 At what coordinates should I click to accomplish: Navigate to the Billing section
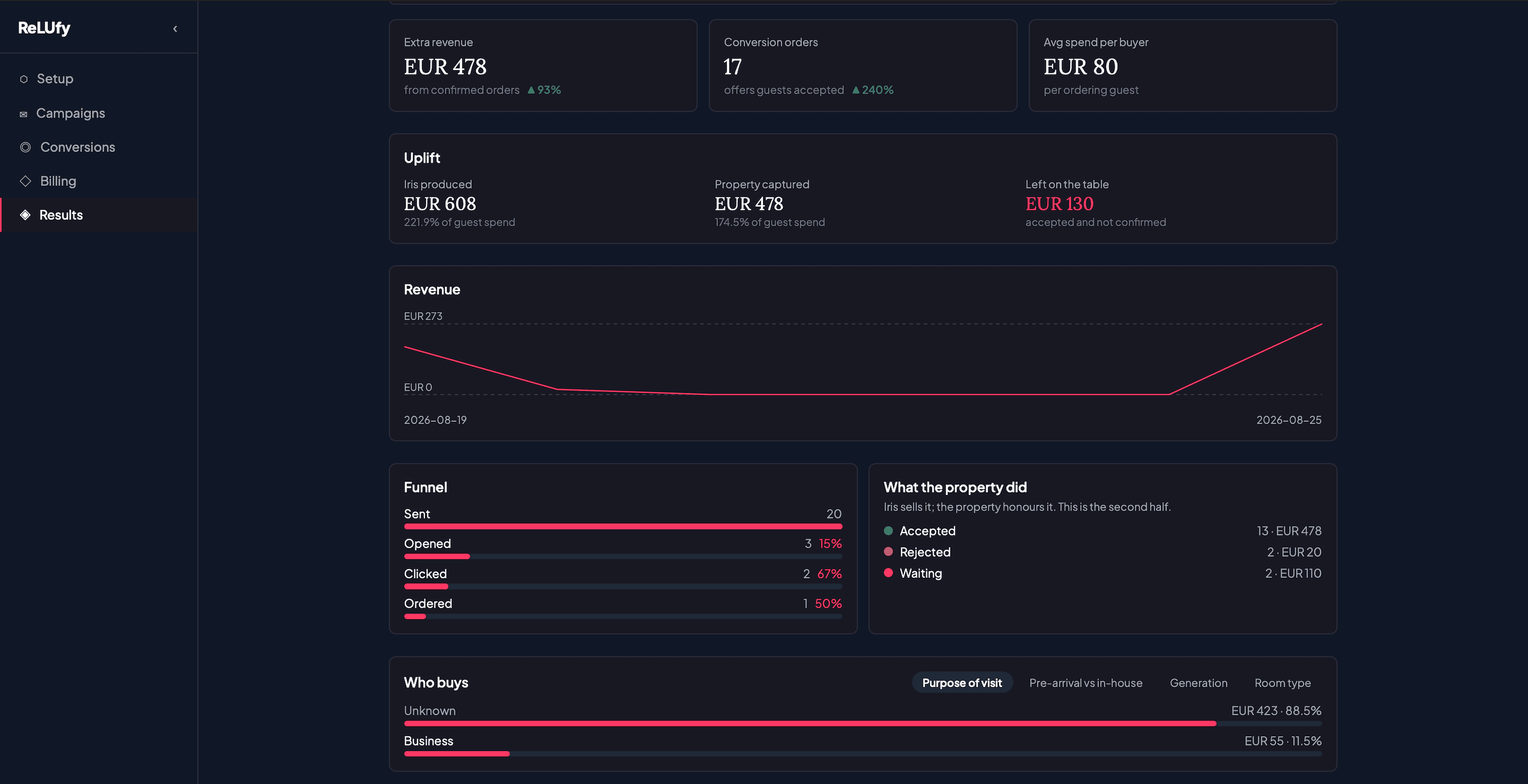click(99, 181)
